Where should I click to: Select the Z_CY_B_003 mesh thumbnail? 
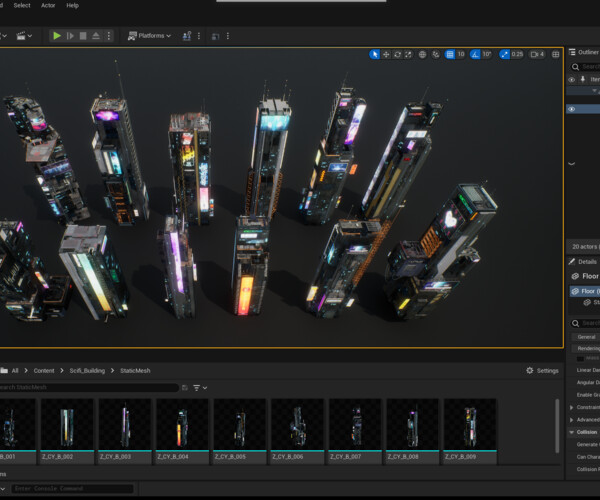(x=124, y=431)
